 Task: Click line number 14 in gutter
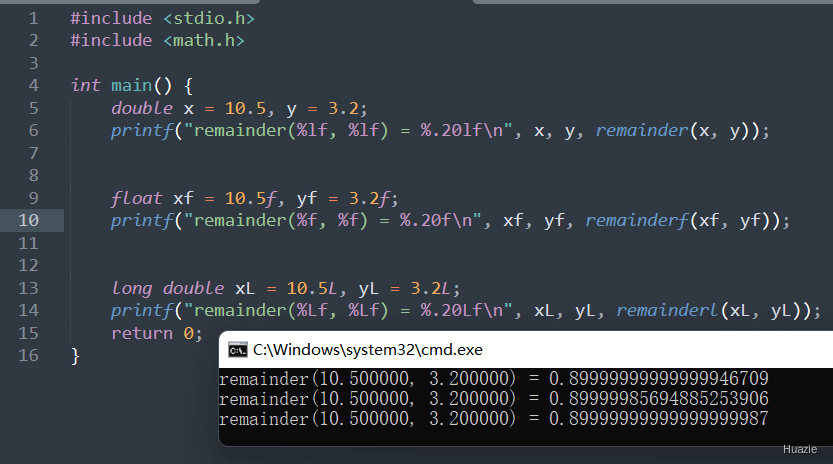point(29,310)
